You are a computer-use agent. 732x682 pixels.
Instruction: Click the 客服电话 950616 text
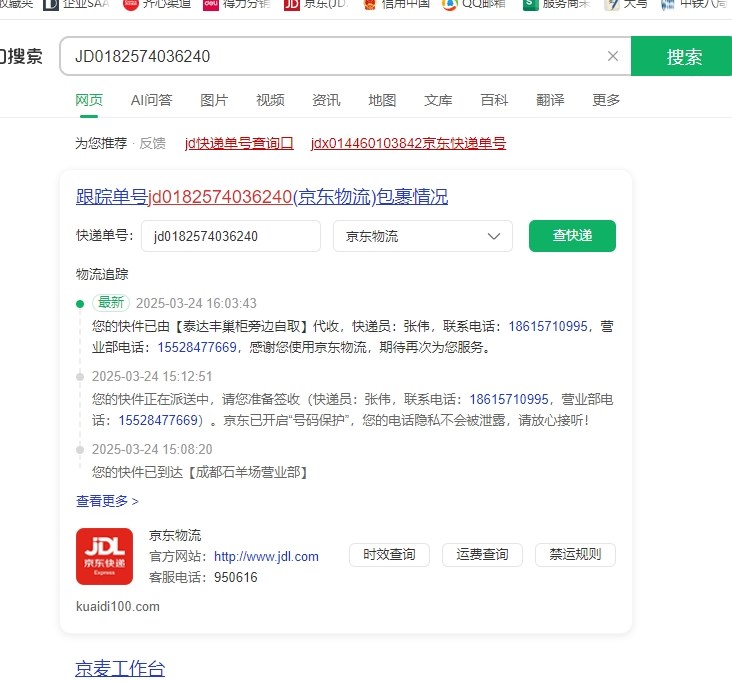pos(203,577)
